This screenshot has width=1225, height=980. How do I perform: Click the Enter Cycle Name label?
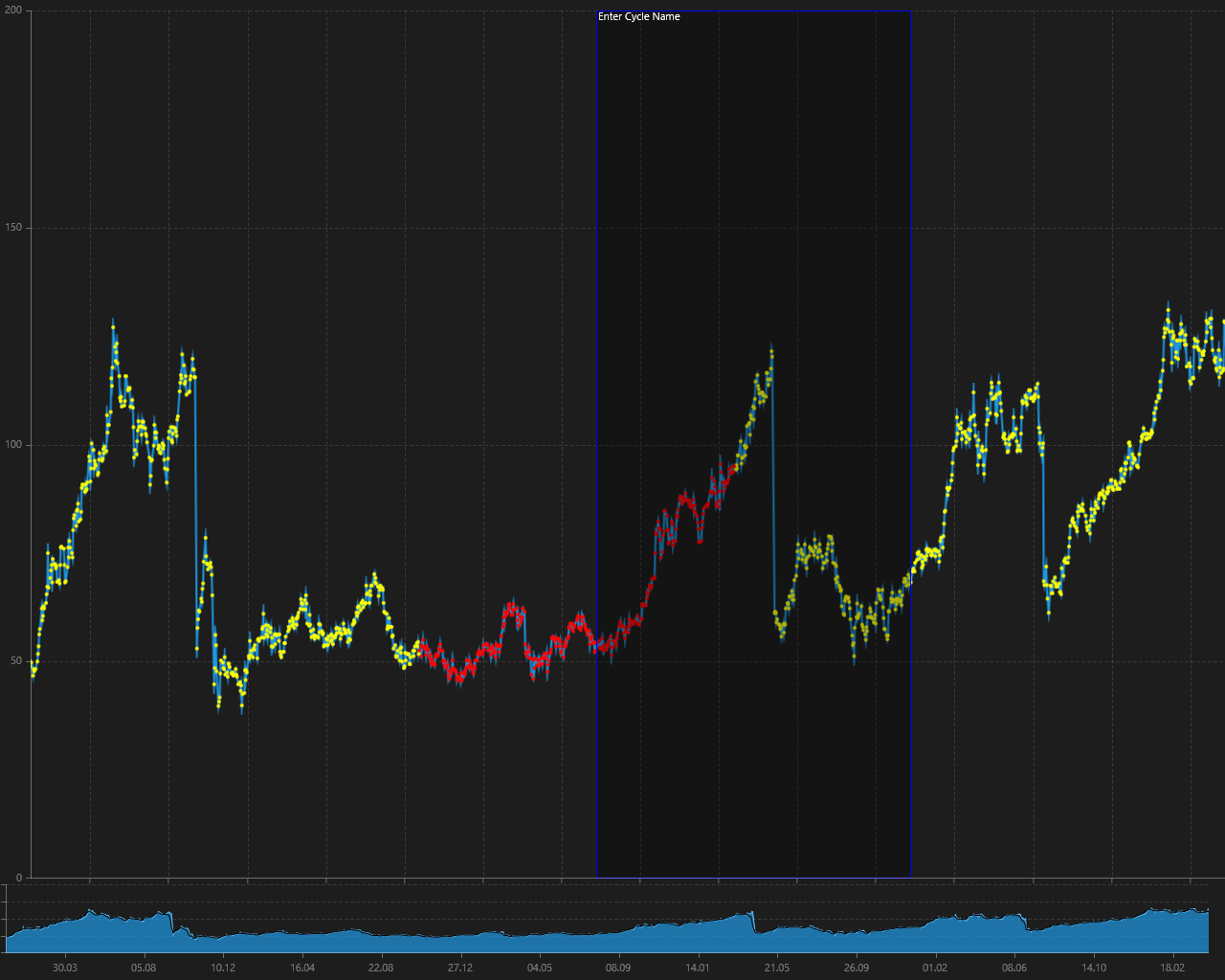click(639, 16)
